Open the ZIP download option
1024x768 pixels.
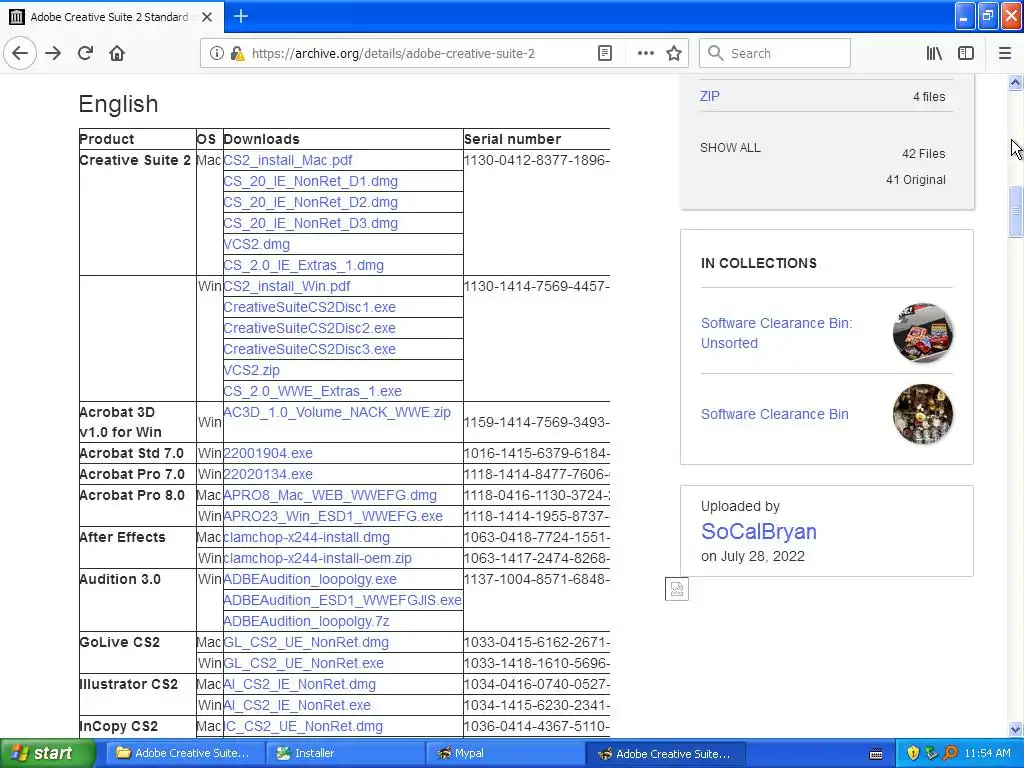coord(709,97)
